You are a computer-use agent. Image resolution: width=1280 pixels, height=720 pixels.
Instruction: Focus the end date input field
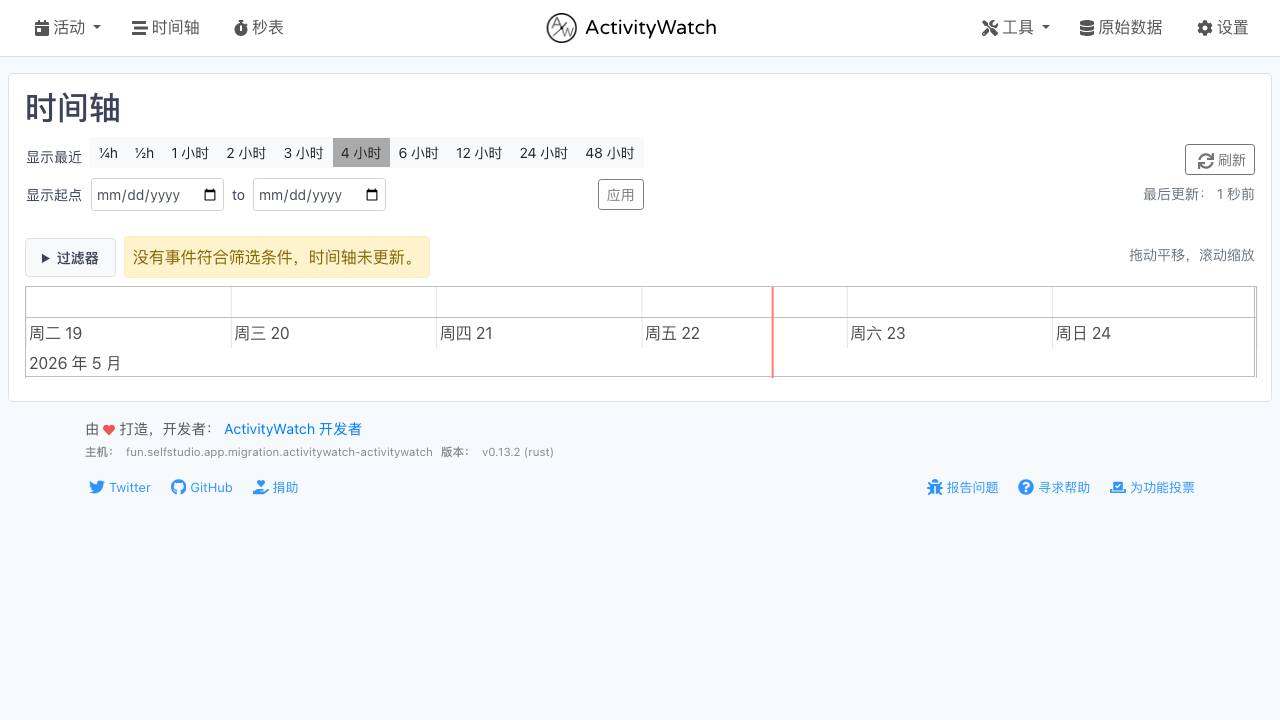pos(319,195)
